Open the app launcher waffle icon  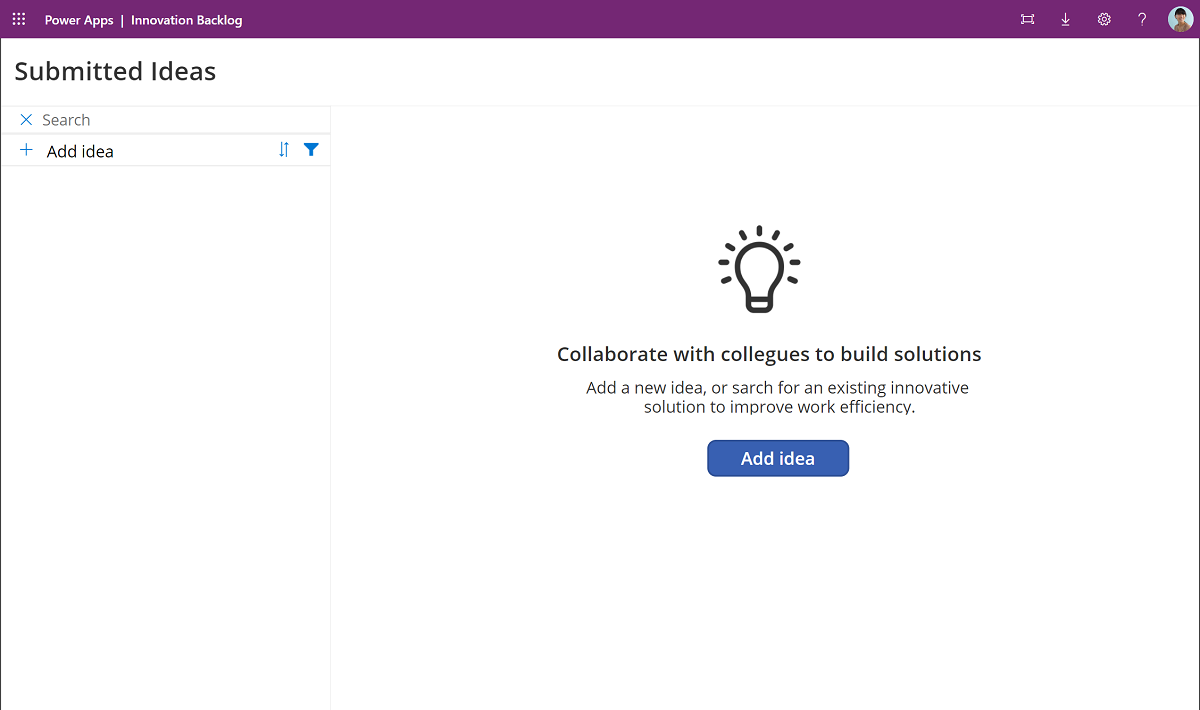point(19,19)
